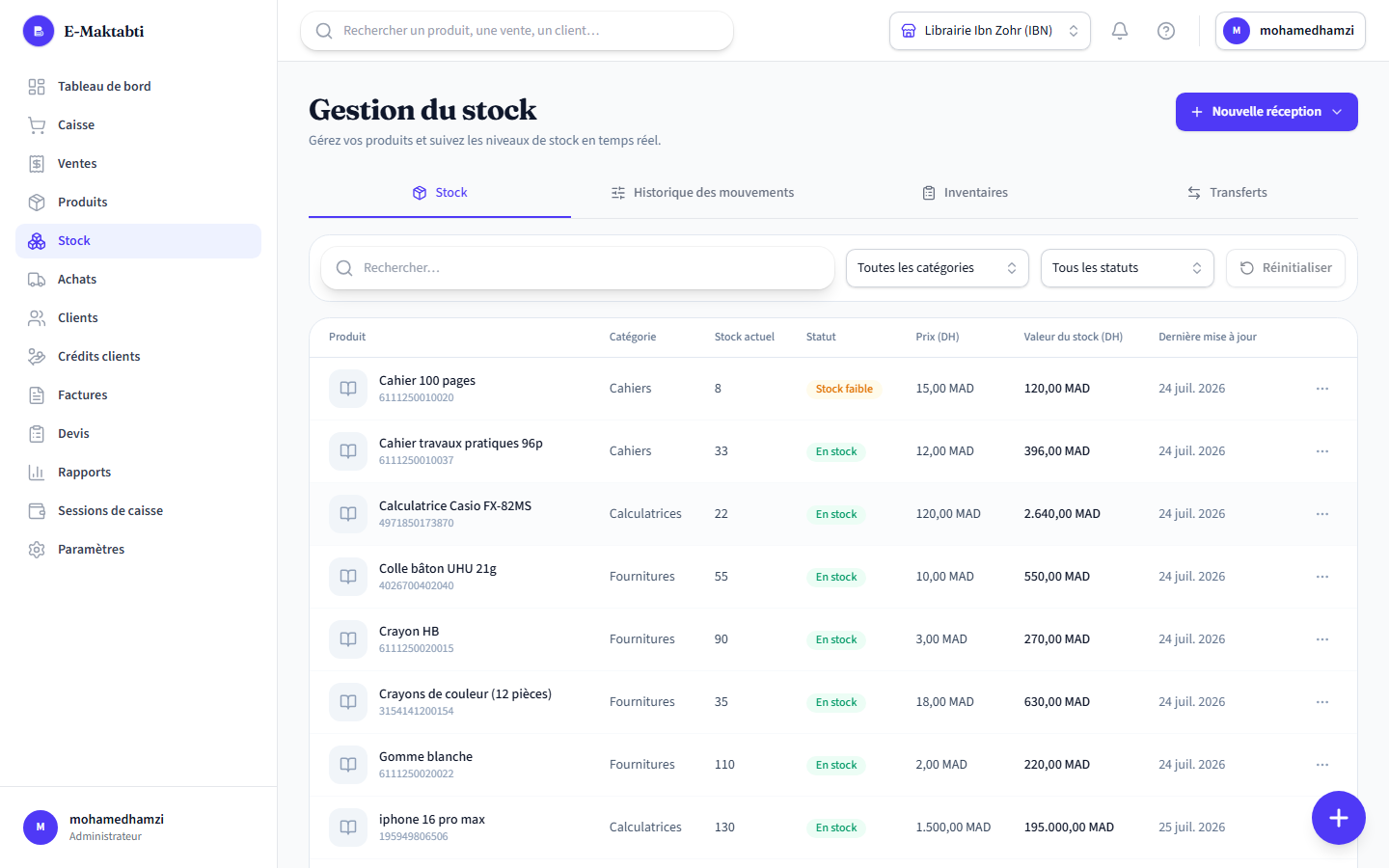Screen dimensions: 1389x868
Task: Click the E-Maktabti logo icon
Action: pos(39,31)
